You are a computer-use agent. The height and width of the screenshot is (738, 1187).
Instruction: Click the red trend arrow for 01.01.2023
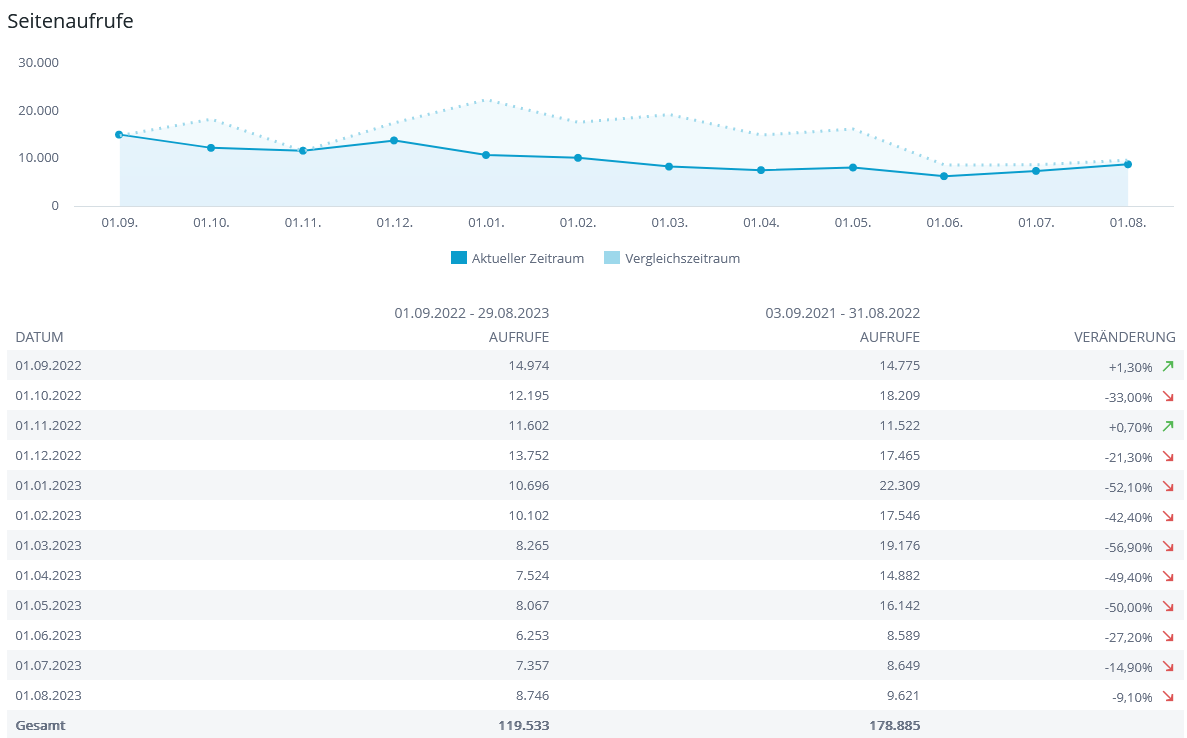pyautogui.click(x=1167, y=487)
